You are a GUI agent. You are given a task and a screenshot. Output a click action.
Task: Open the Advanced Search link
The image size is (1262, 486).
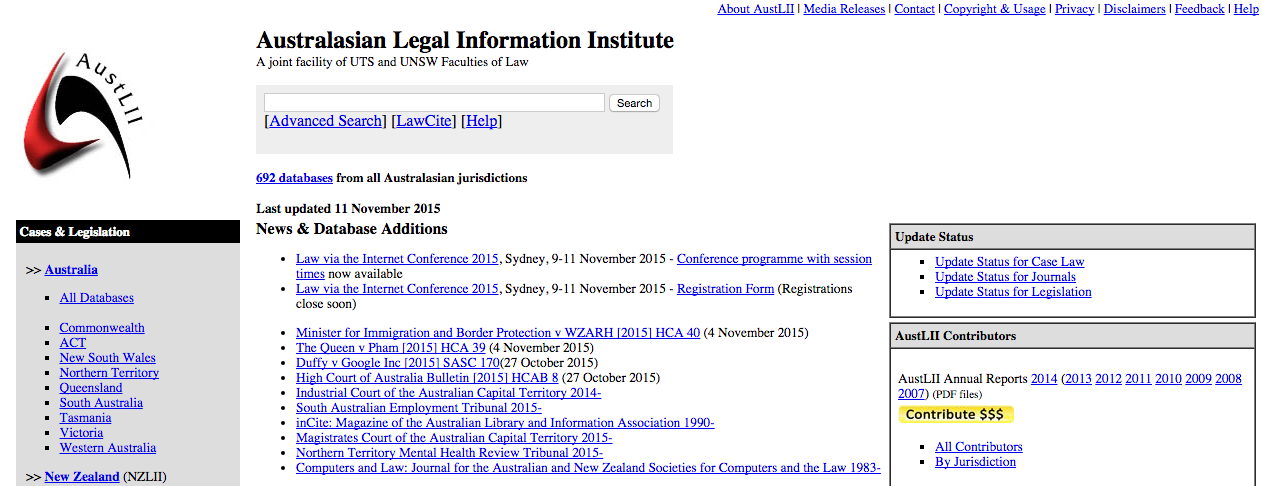(325, 121)
